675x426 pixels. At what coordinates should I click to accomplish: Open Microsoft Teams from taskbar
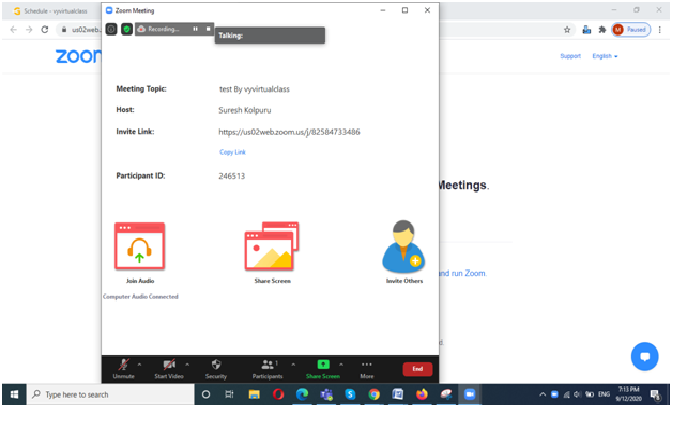(326, 394)
